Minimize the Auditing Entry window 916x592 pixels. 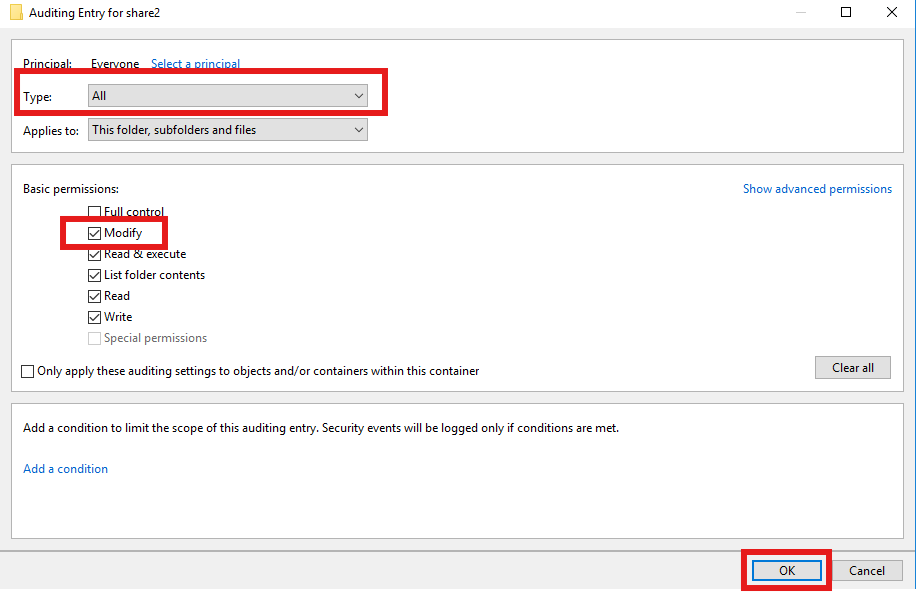[x=799, y=13]
